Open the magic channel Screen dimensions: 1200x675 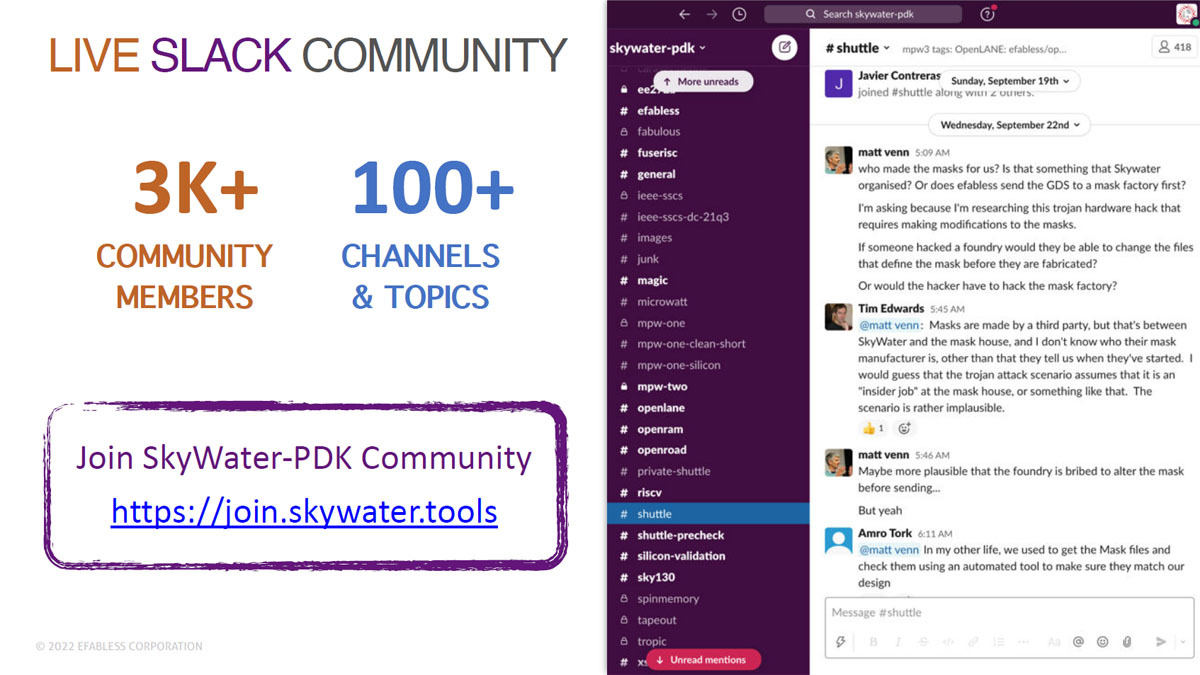(652, 280)
